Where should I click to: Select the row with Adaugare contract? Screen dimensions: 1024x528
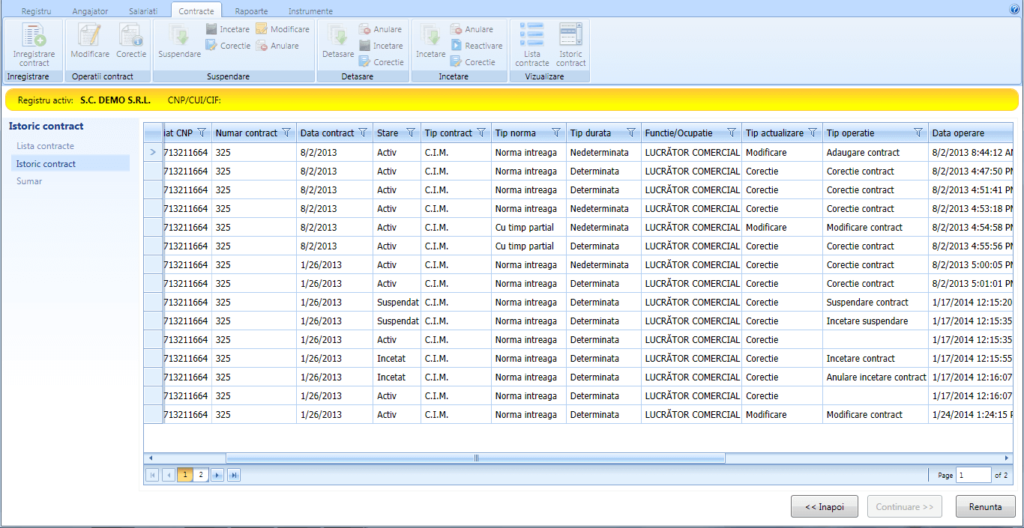(578, 152)
